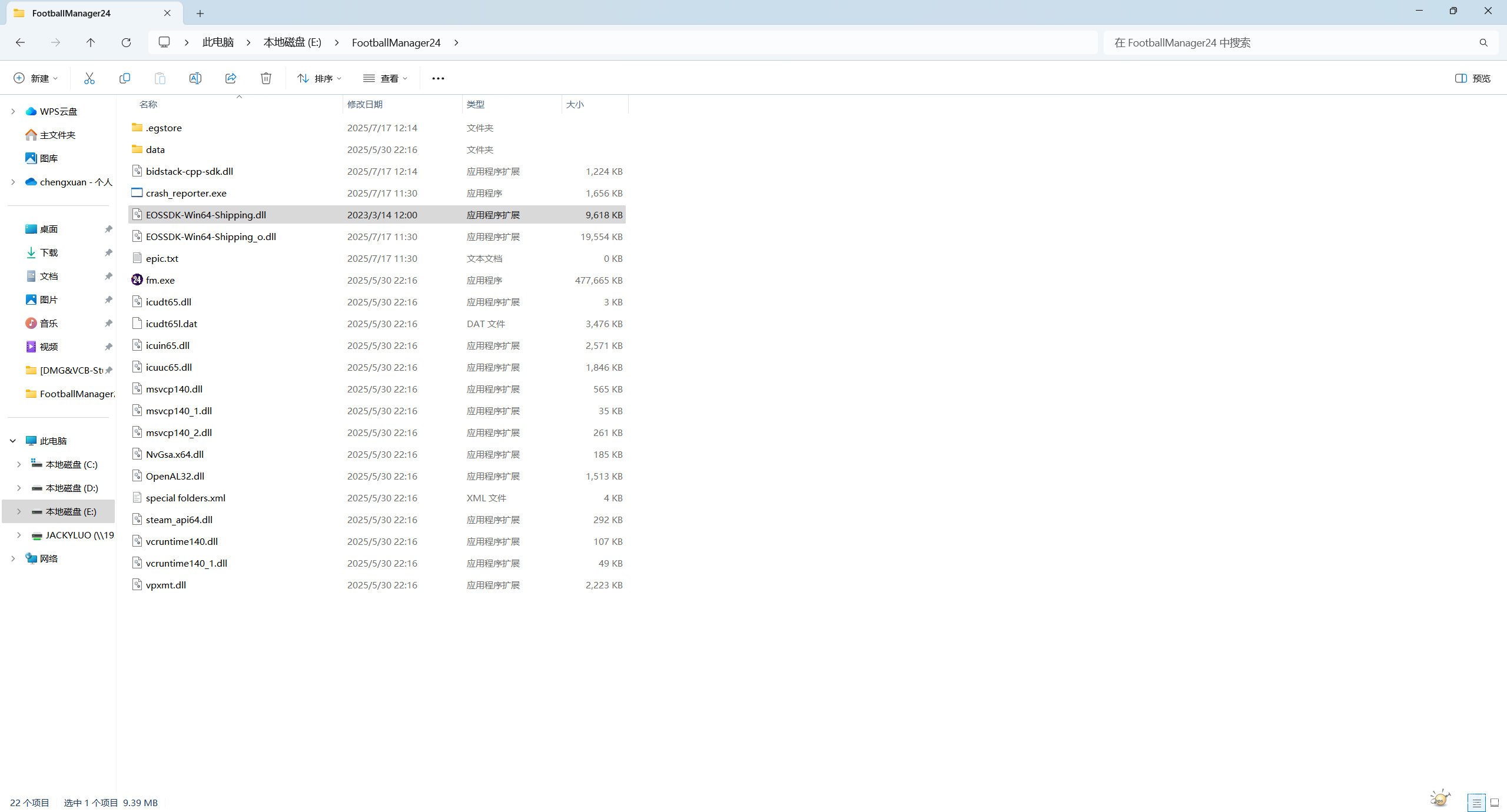The height and width of the screenshot is (812, 1507).
Task: Expand 本地磁盘 (E:) node
Action: pos(19,511)
